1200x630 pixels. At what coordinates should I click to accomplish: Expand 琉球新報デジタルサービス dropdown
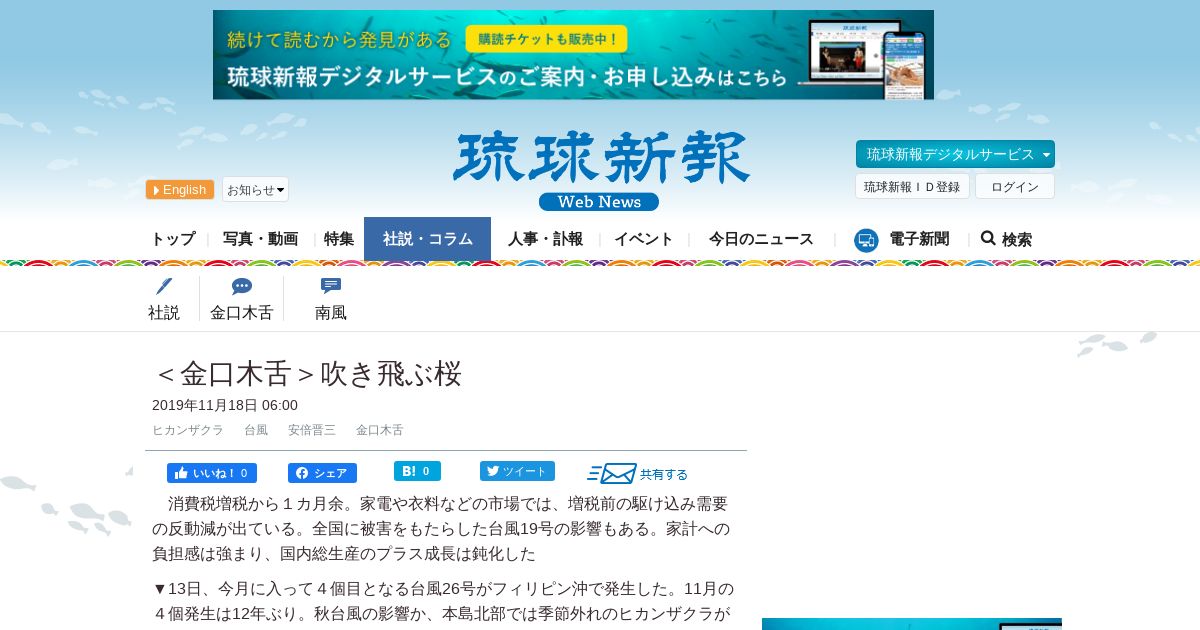(955, 154)
